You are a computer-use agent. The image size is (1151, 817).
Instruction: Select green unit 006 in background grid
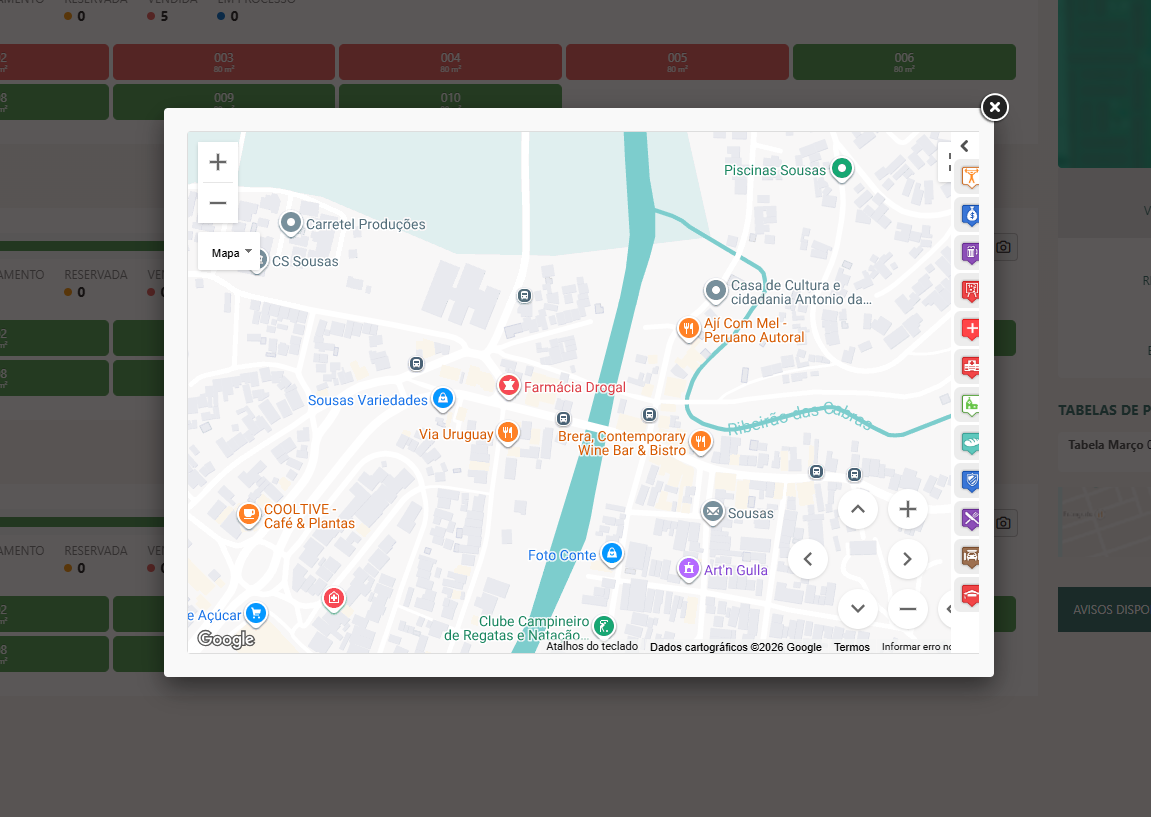click(904, 62)
